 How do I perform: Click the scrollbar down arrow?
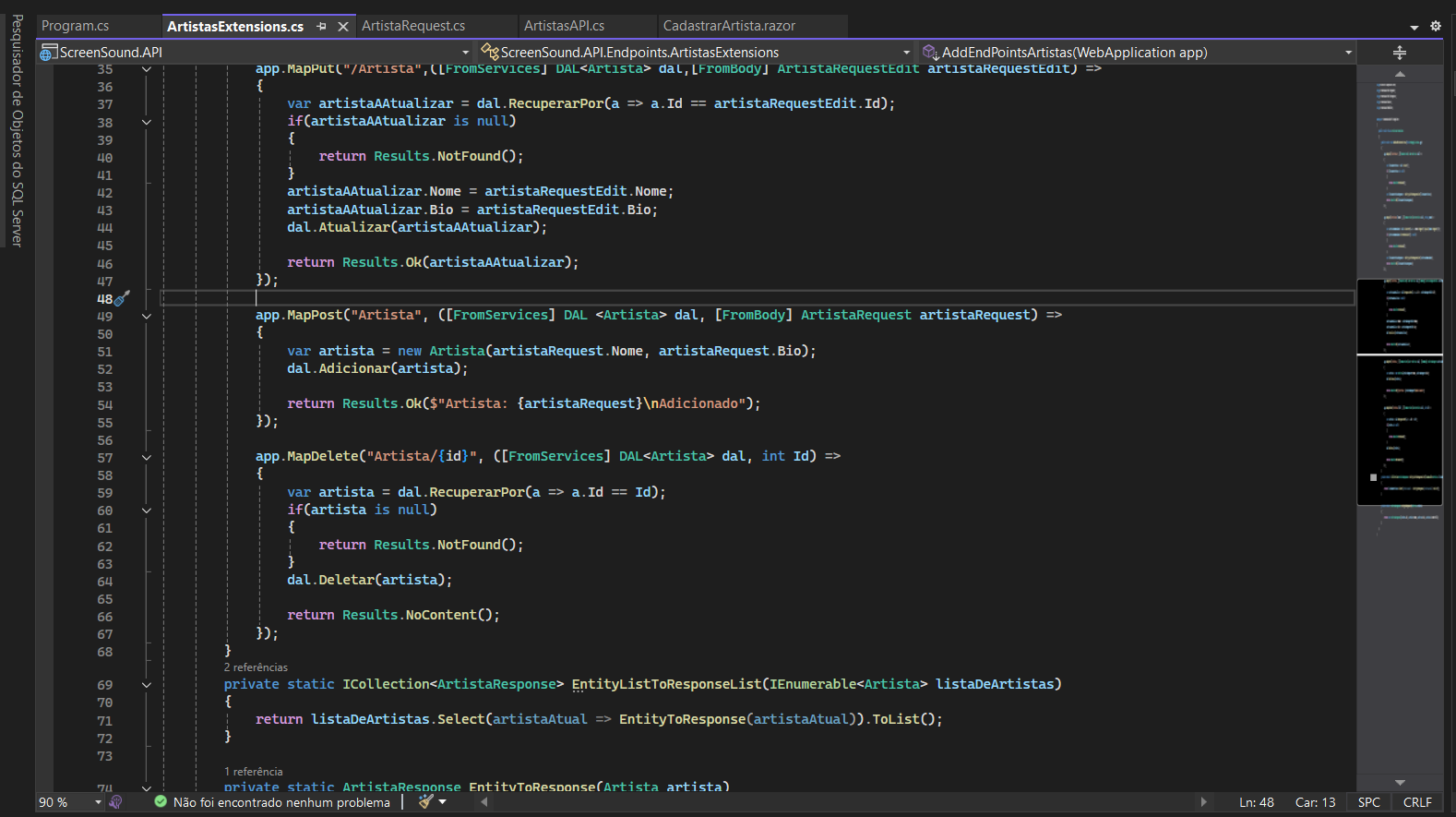point(1400,782)
